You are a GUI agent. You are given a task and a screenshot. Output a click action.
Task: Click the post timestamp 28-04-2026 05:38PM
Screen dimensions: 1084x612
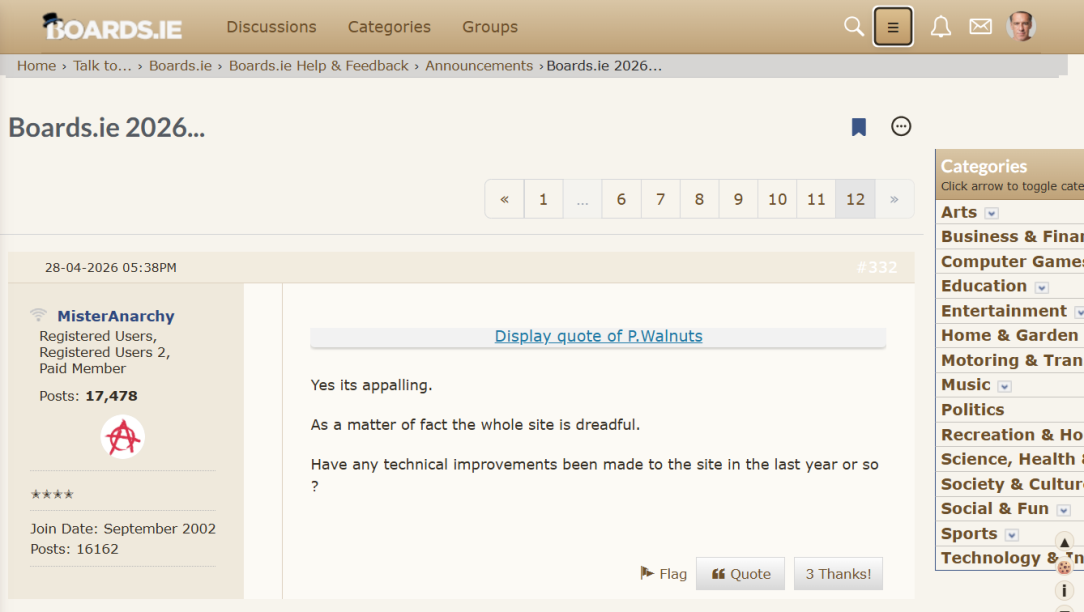point(111,268)
